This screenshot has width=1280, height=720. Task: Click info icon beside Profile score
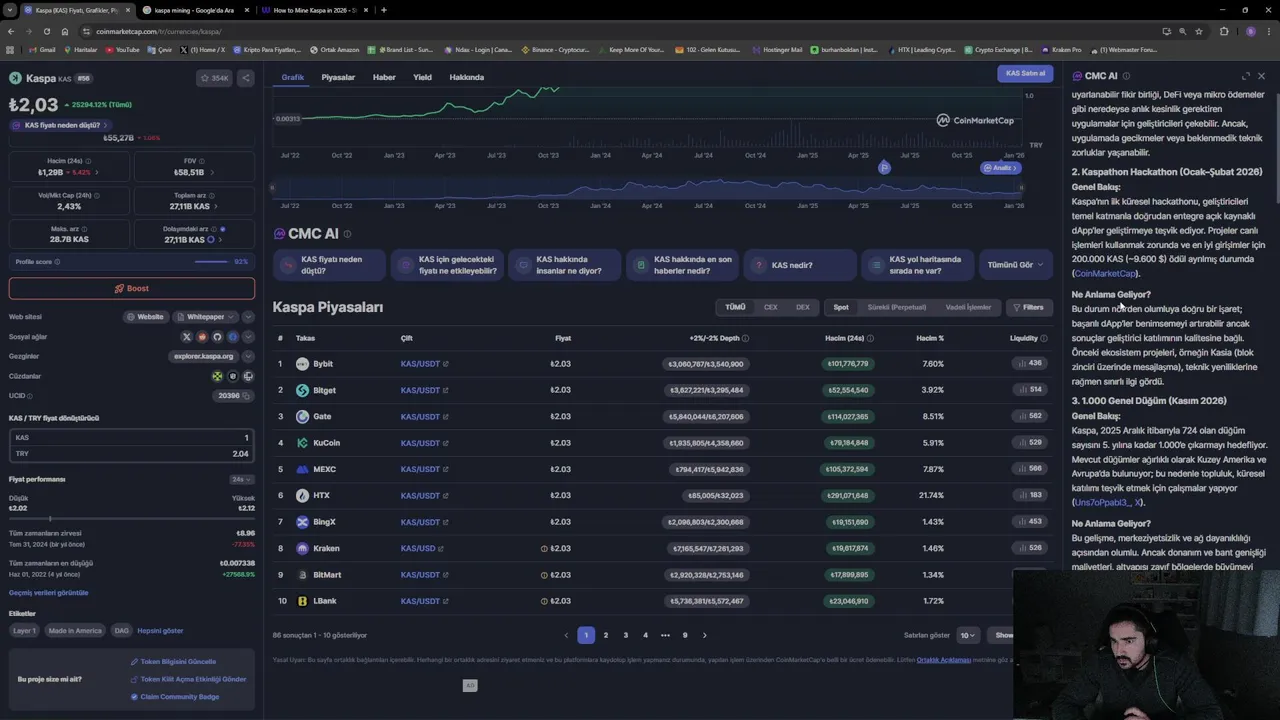tap(57, 262)
